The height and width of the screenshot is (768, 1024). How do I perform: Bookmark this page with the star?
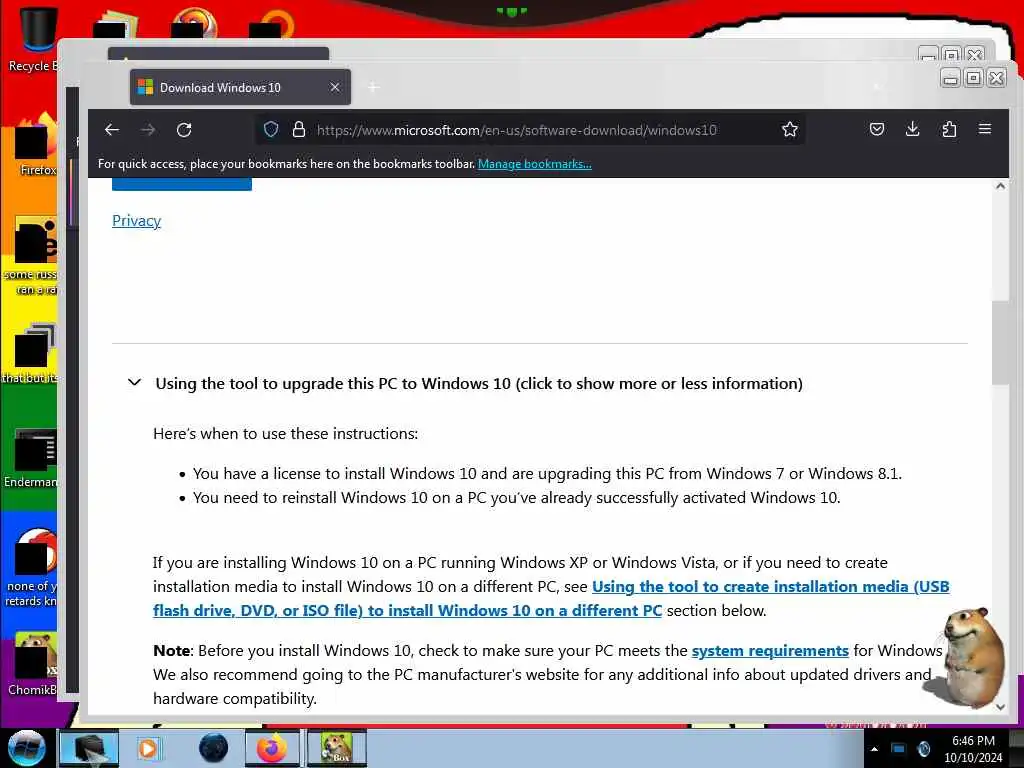click(790, 129)
